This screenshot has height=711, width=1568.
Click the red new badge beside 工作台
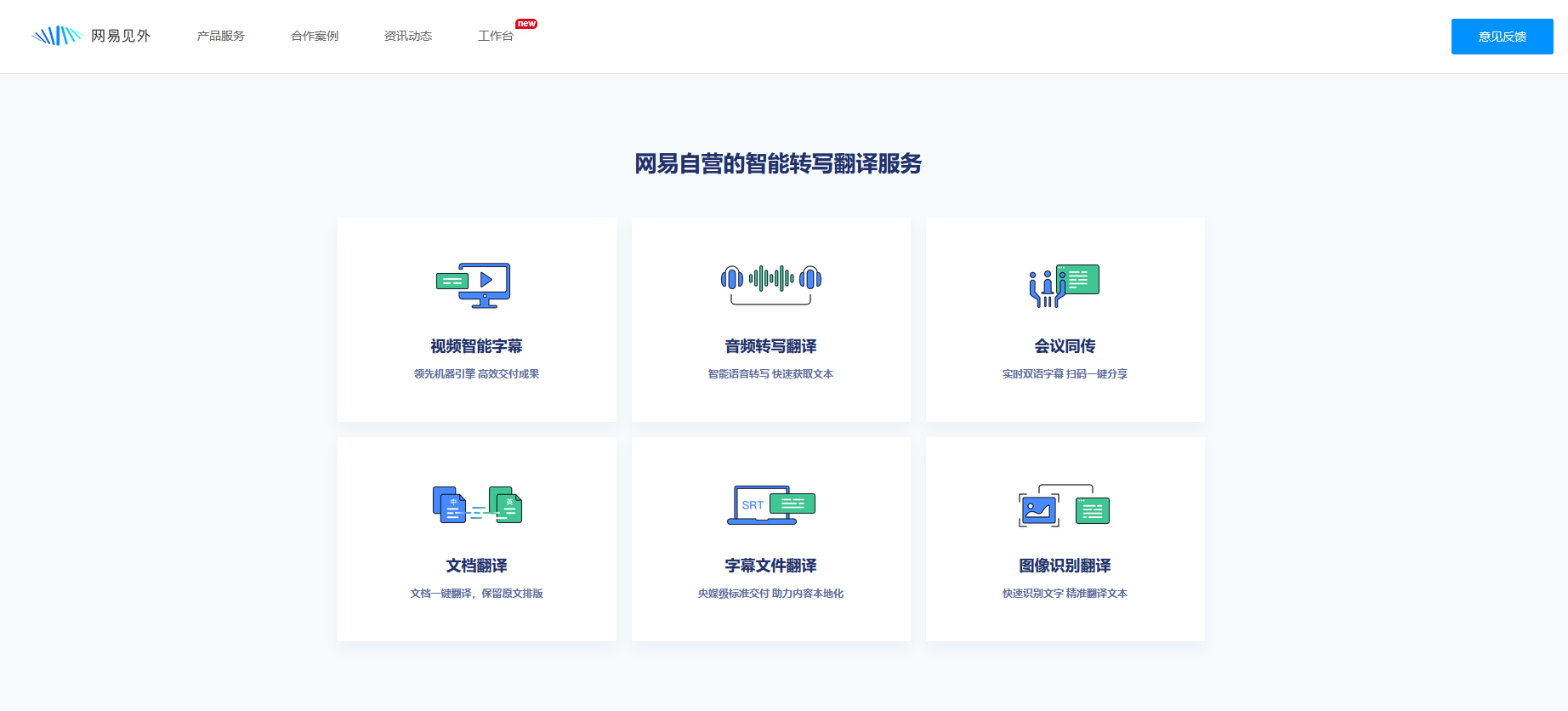pos(526,24)
